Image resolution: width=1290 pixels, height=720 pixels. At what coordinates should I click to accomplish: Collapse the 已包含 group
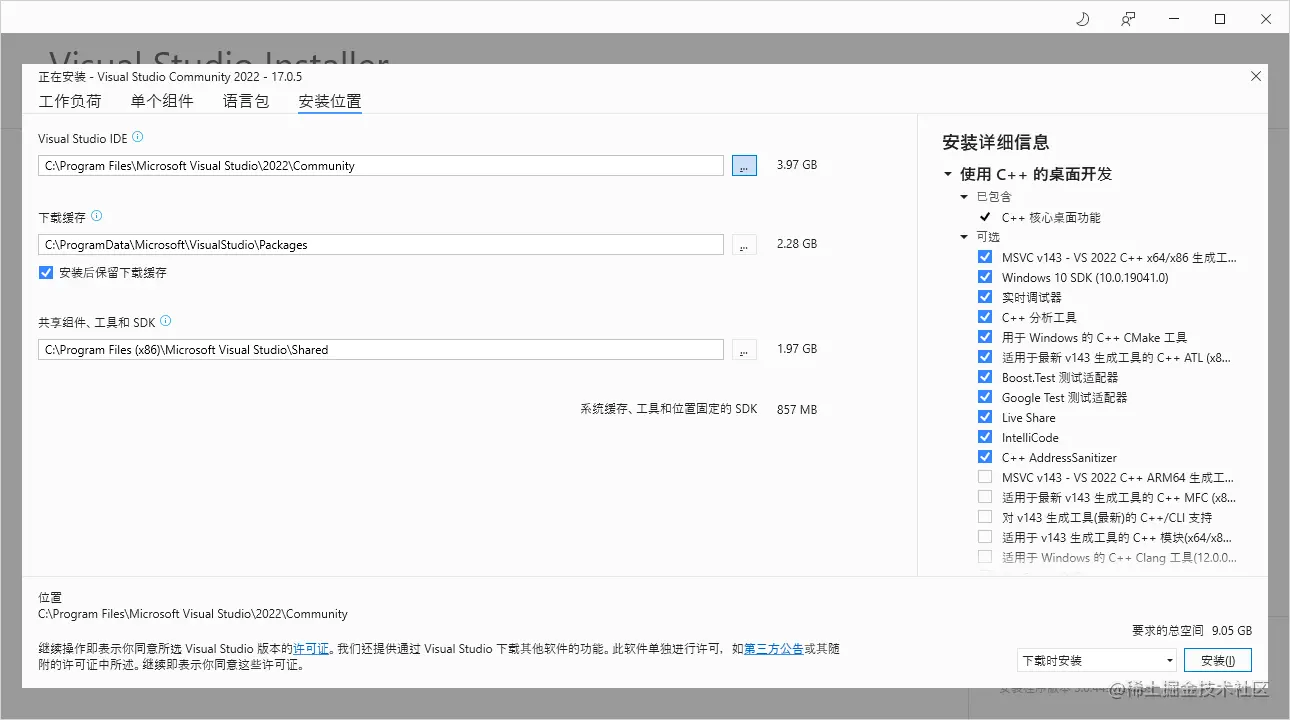pyautogui.click(x=964, y=197)
